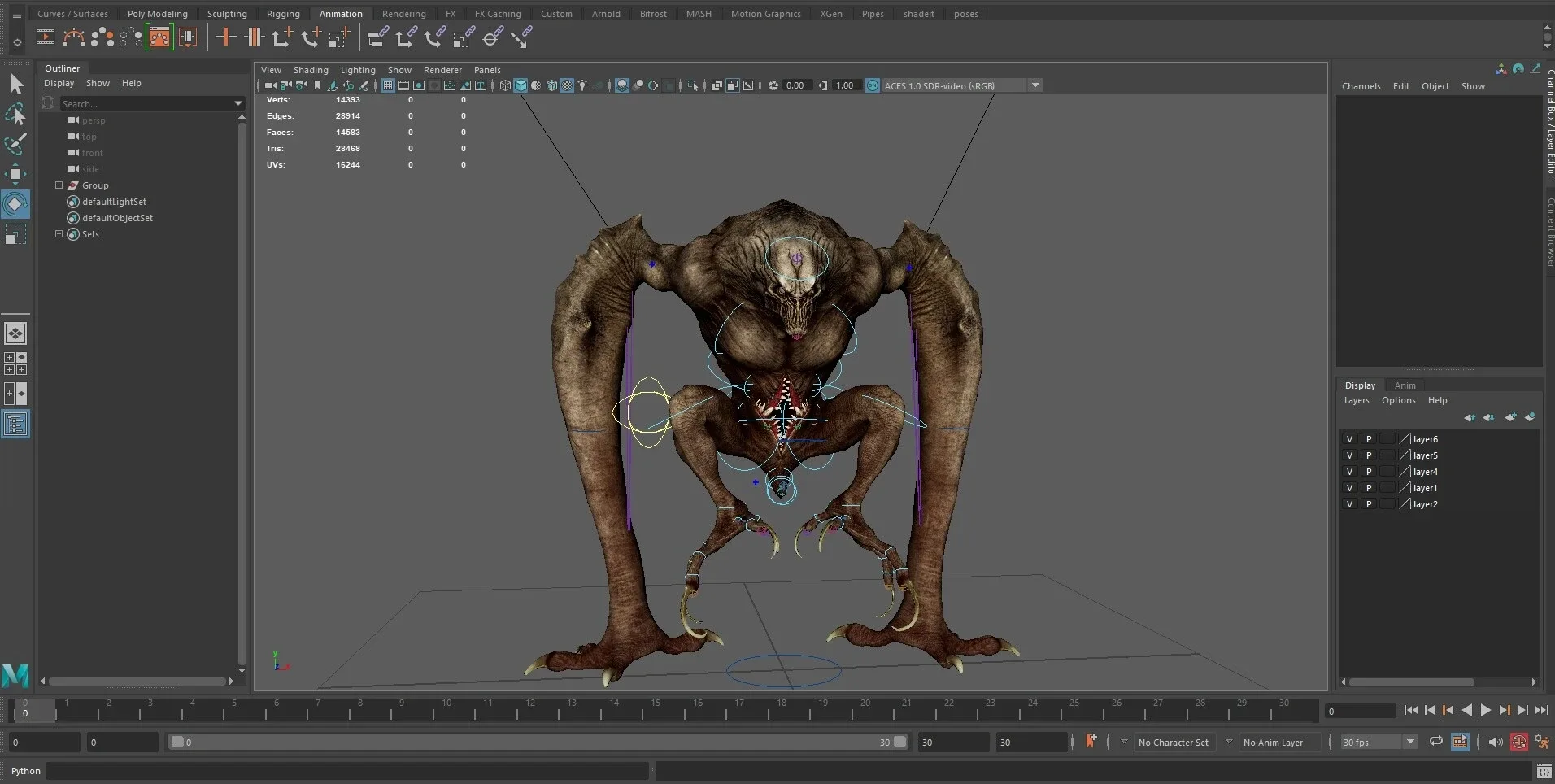
Task: Choose the Scale tool in the toolbox
Action: [15, 234]
